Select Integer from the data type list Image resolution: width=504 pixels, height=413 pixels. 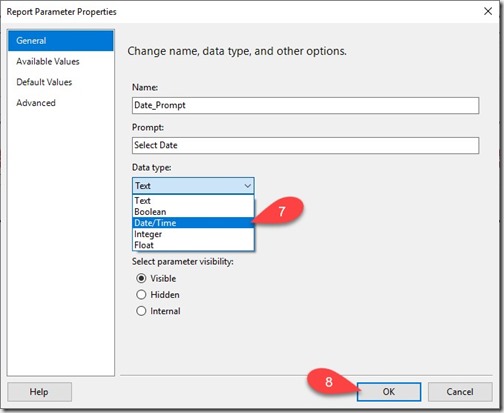pyautogui.click(x=193, y=234)
